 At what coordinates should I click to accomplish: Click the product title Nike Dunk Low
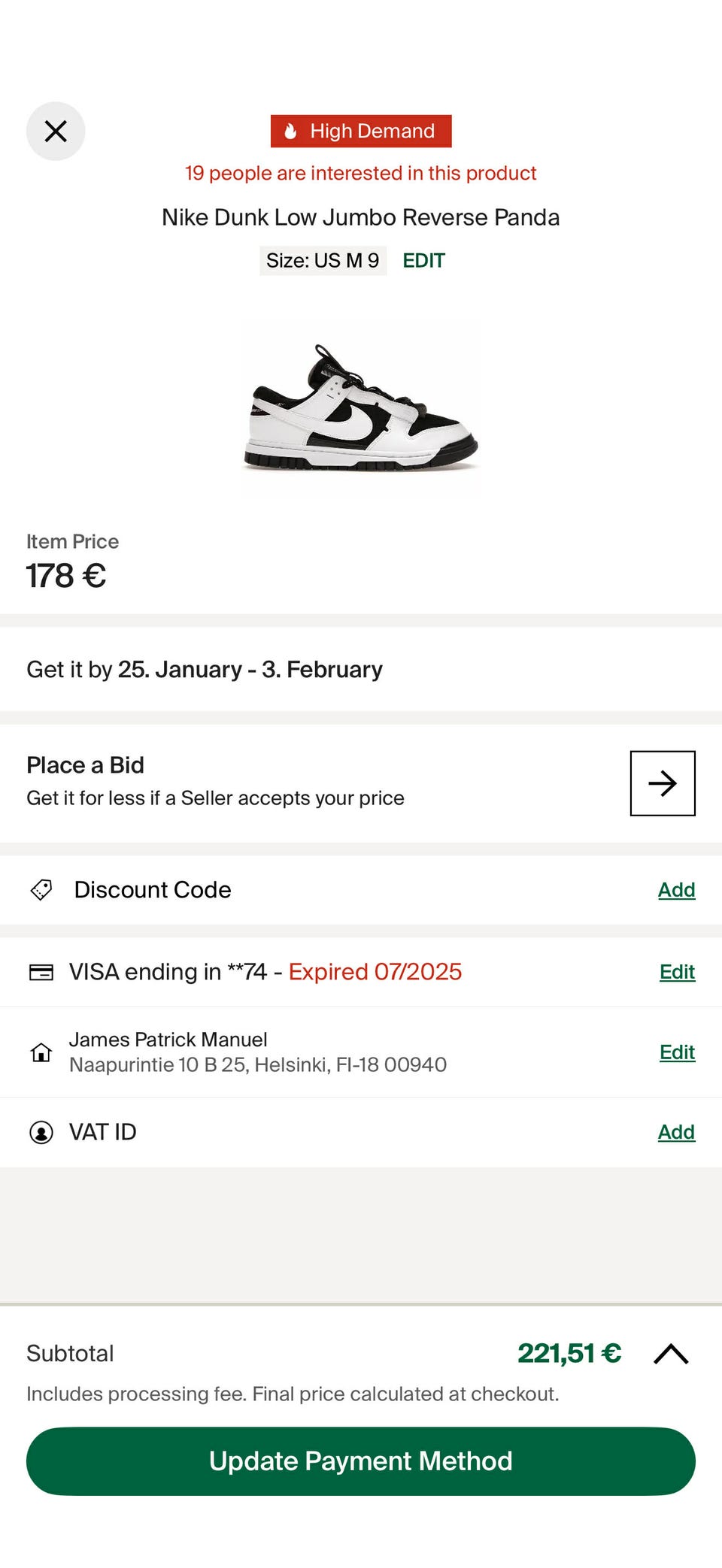click(361, 217)
